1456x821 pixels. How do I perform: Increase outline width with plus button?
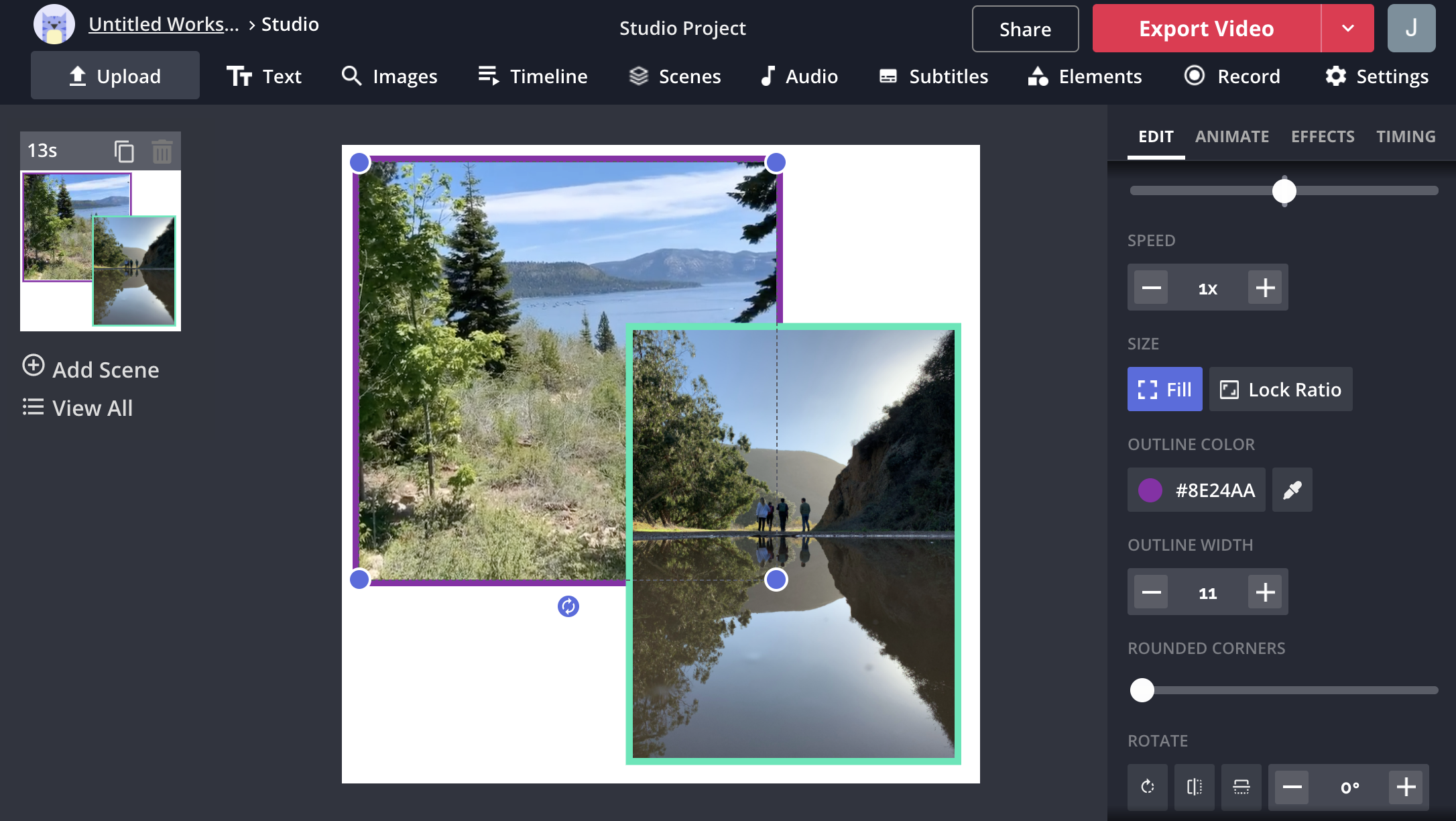pos(1265,592)
